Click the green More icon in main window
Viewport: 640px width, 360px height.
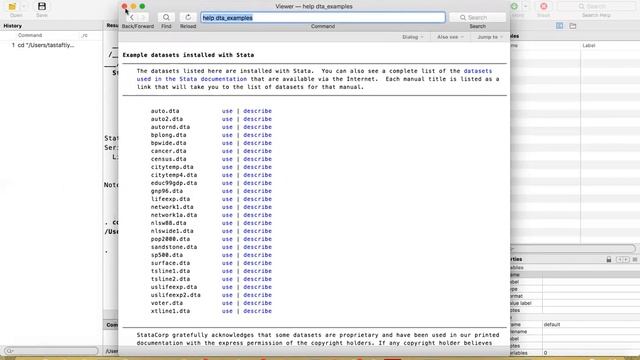point(514,6)
